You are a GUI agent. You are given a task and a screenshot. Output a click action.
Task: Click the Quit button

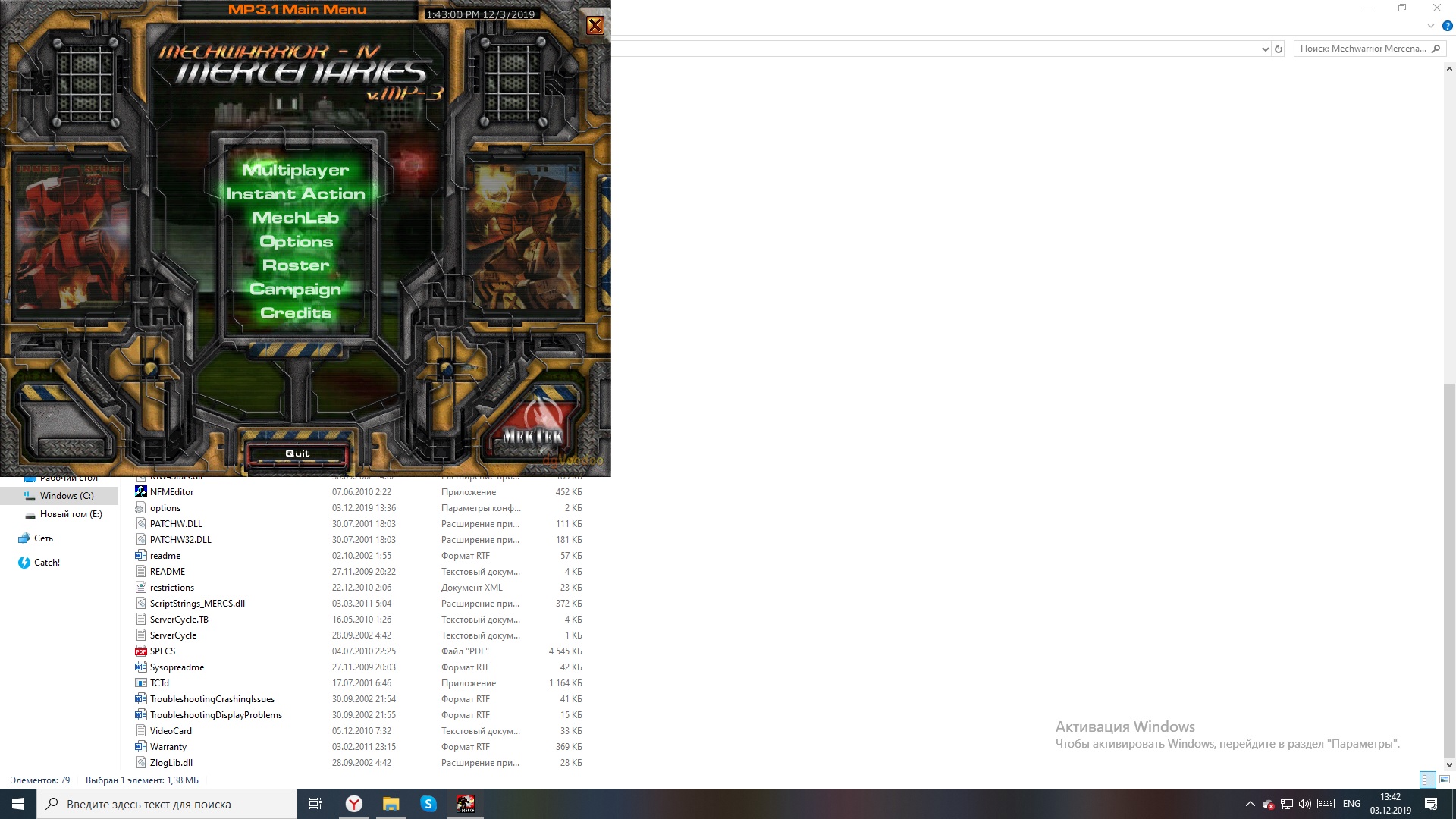(297, 453)
